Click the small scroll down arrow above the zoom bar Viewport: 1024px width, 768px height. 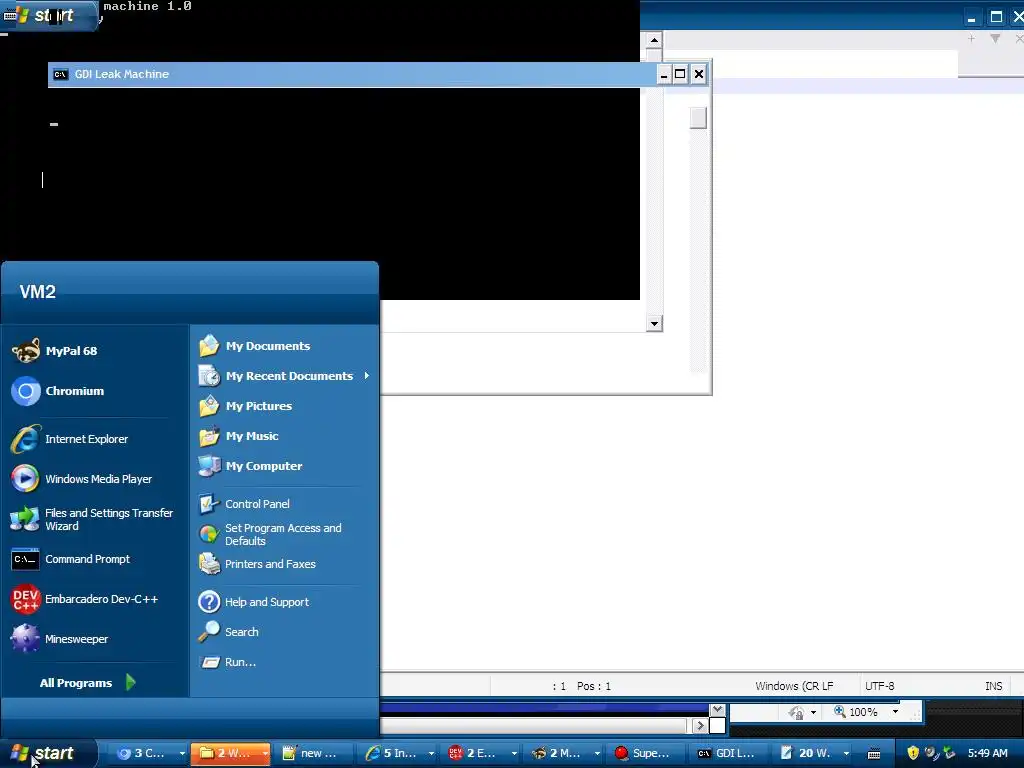pyautogui.click(x=717, y=709)
